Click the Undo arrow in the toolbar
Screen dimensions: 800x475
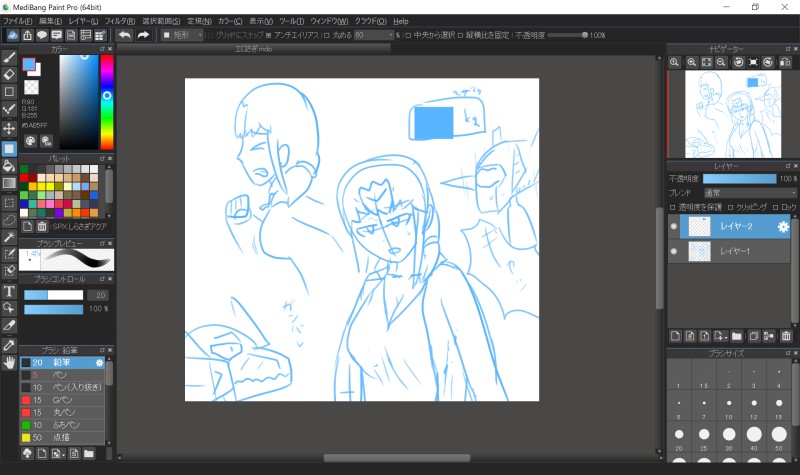click(x=124, y=35)
